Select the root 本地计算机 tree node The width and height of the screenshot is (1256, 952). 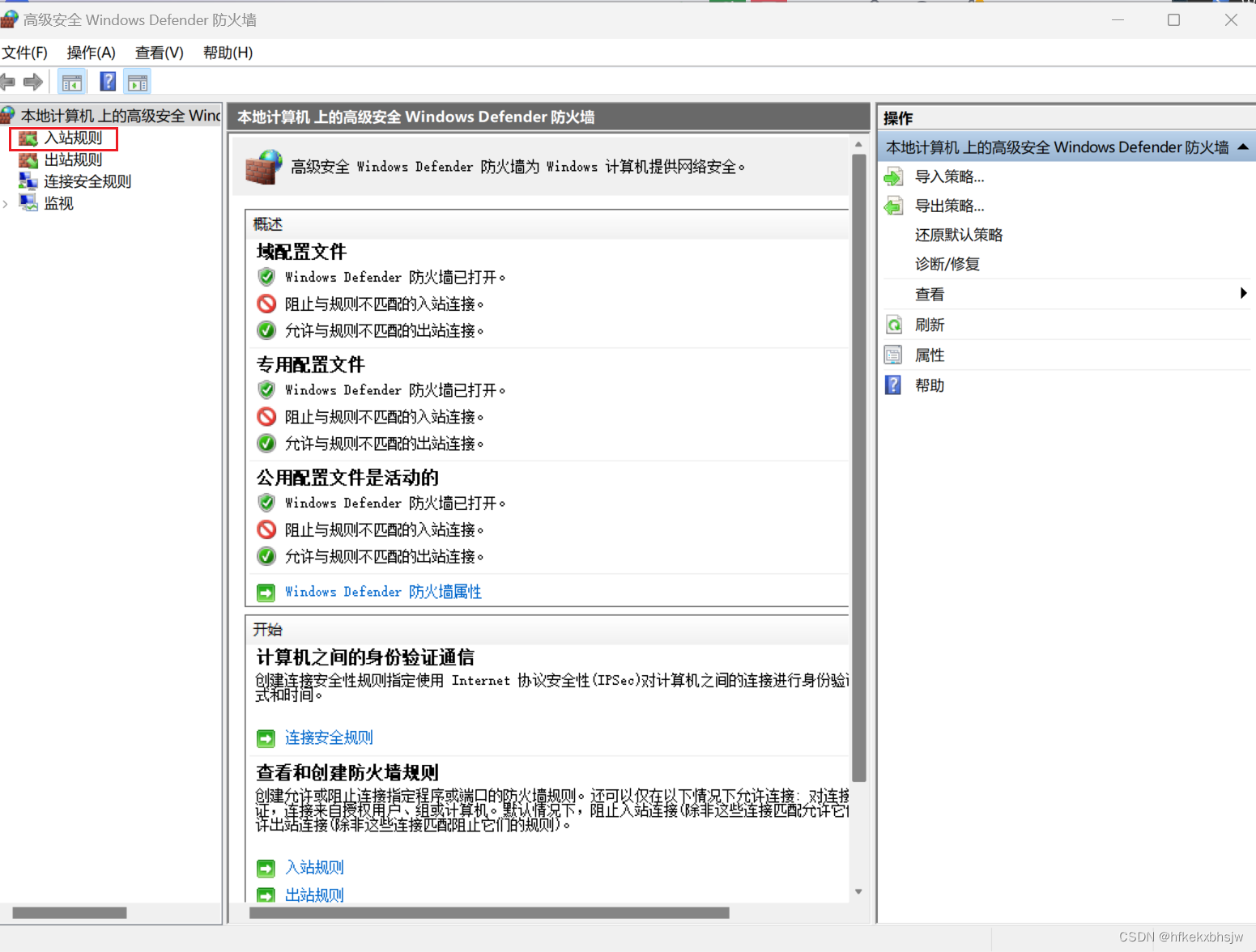[x=120, y=116]
